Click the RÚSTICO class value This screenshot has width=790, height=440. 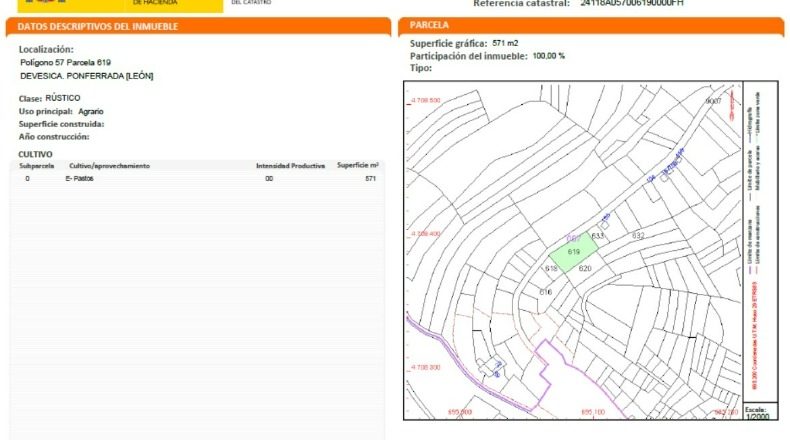[x=63, y=98]
